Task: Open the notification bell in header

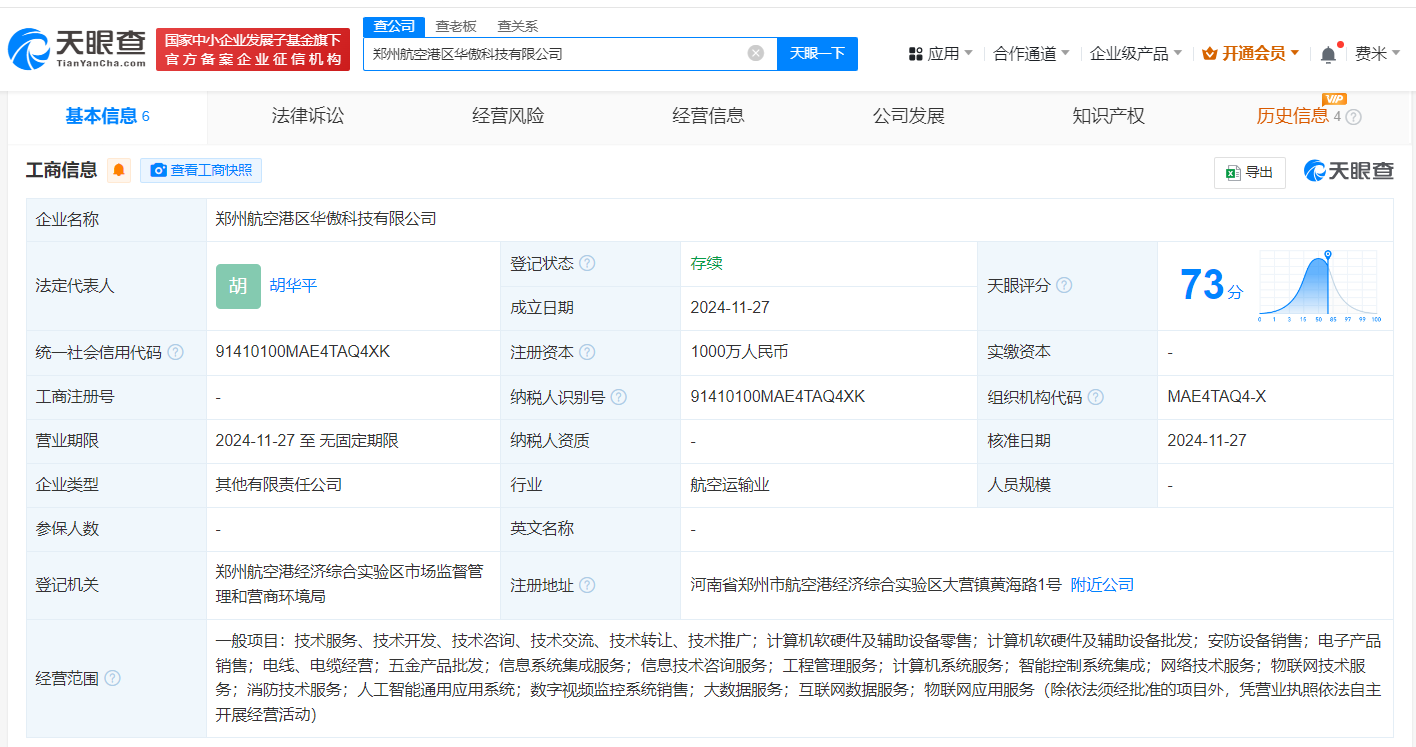Action: tap(1328, 54)
